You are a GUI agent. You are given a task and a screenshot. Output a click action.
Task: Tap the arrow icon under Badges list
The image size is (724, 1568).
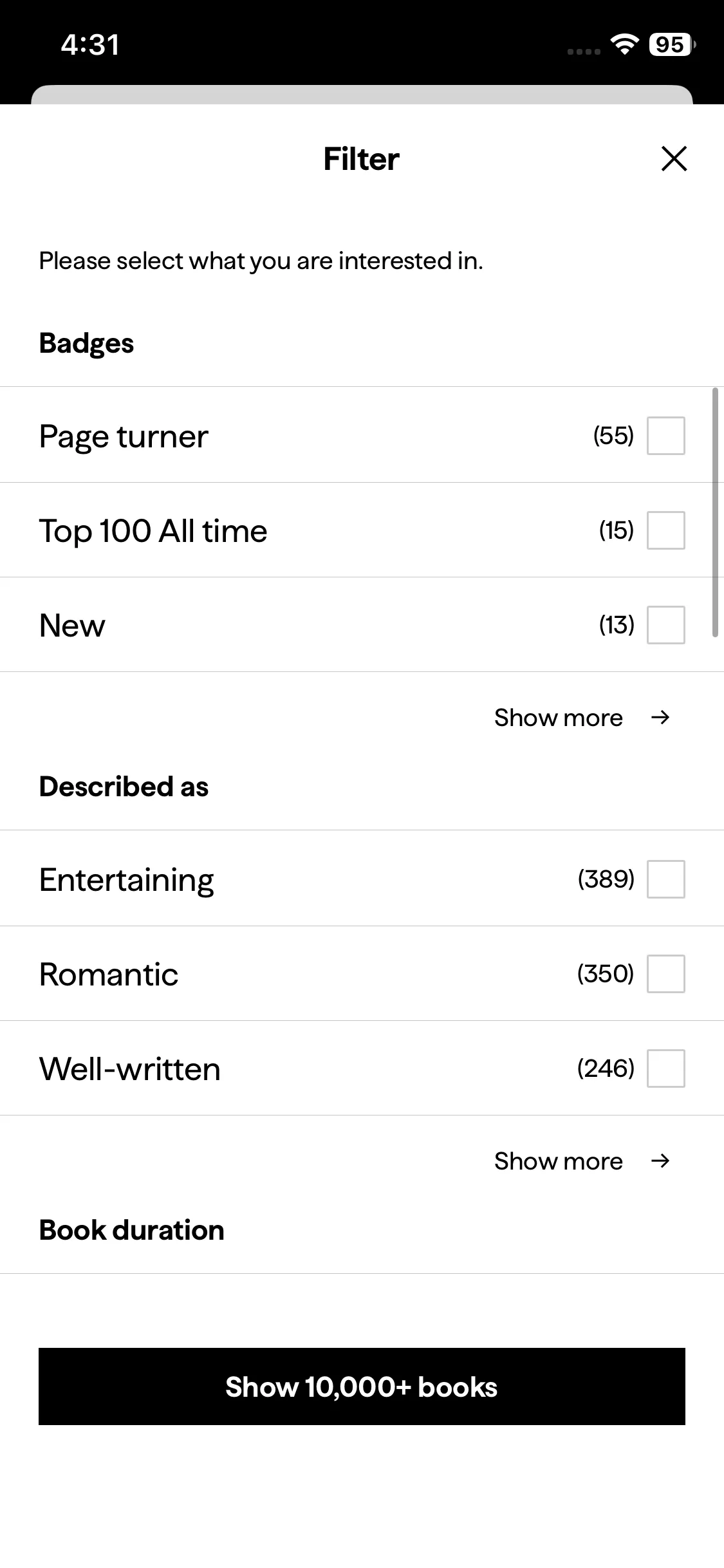pos(660,718)
